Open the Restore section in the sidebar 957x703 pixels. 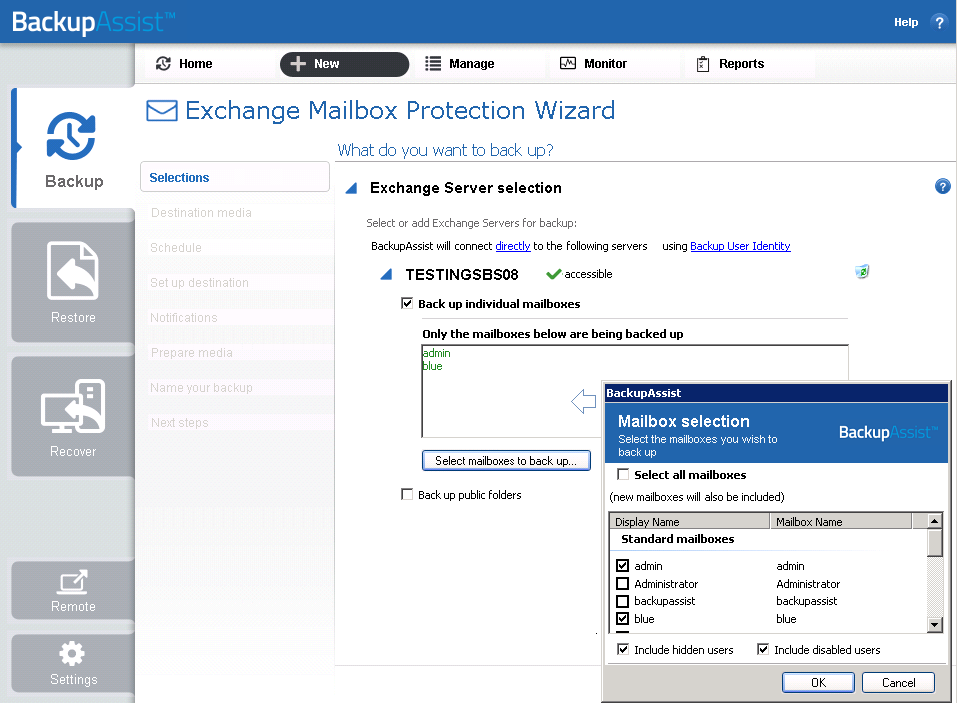coord(73,282)
